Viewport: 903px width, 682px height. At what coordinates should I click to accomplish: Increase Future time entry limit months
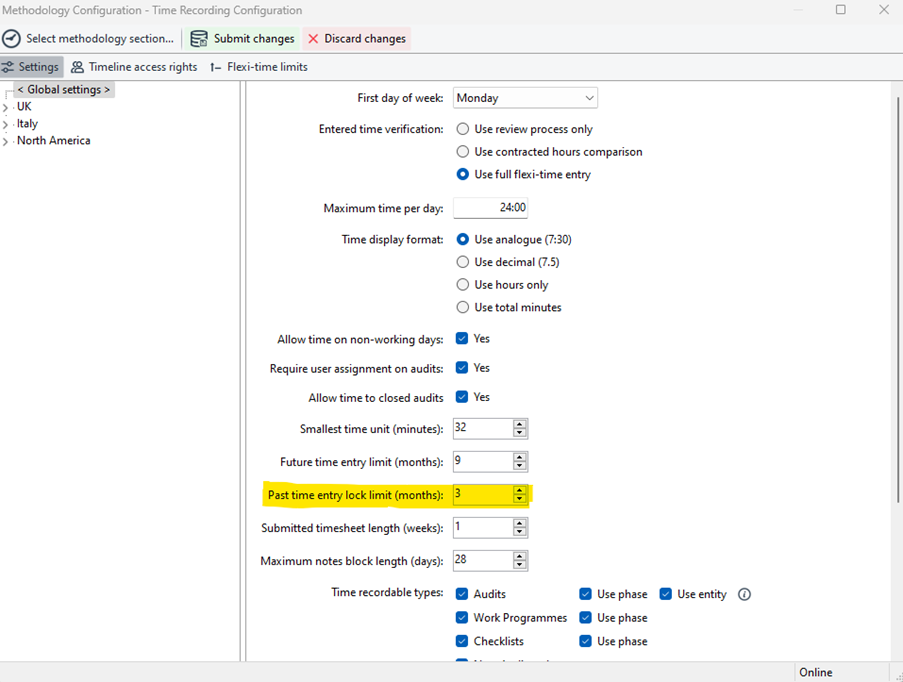click(x=519, y=457)
